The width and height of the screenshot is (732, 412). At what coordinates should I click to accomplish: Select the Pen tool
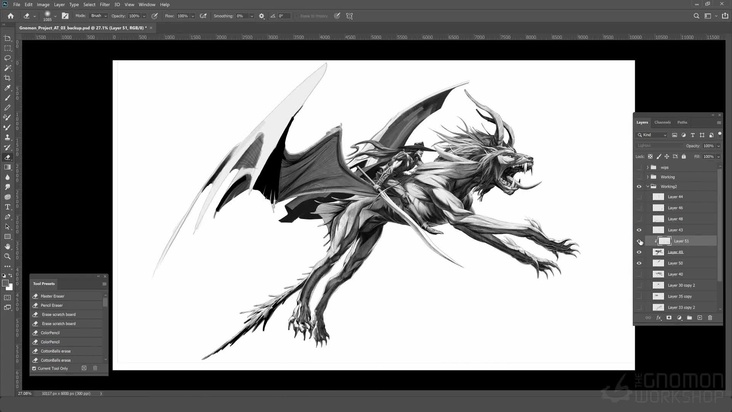click(x=7, y=216)
